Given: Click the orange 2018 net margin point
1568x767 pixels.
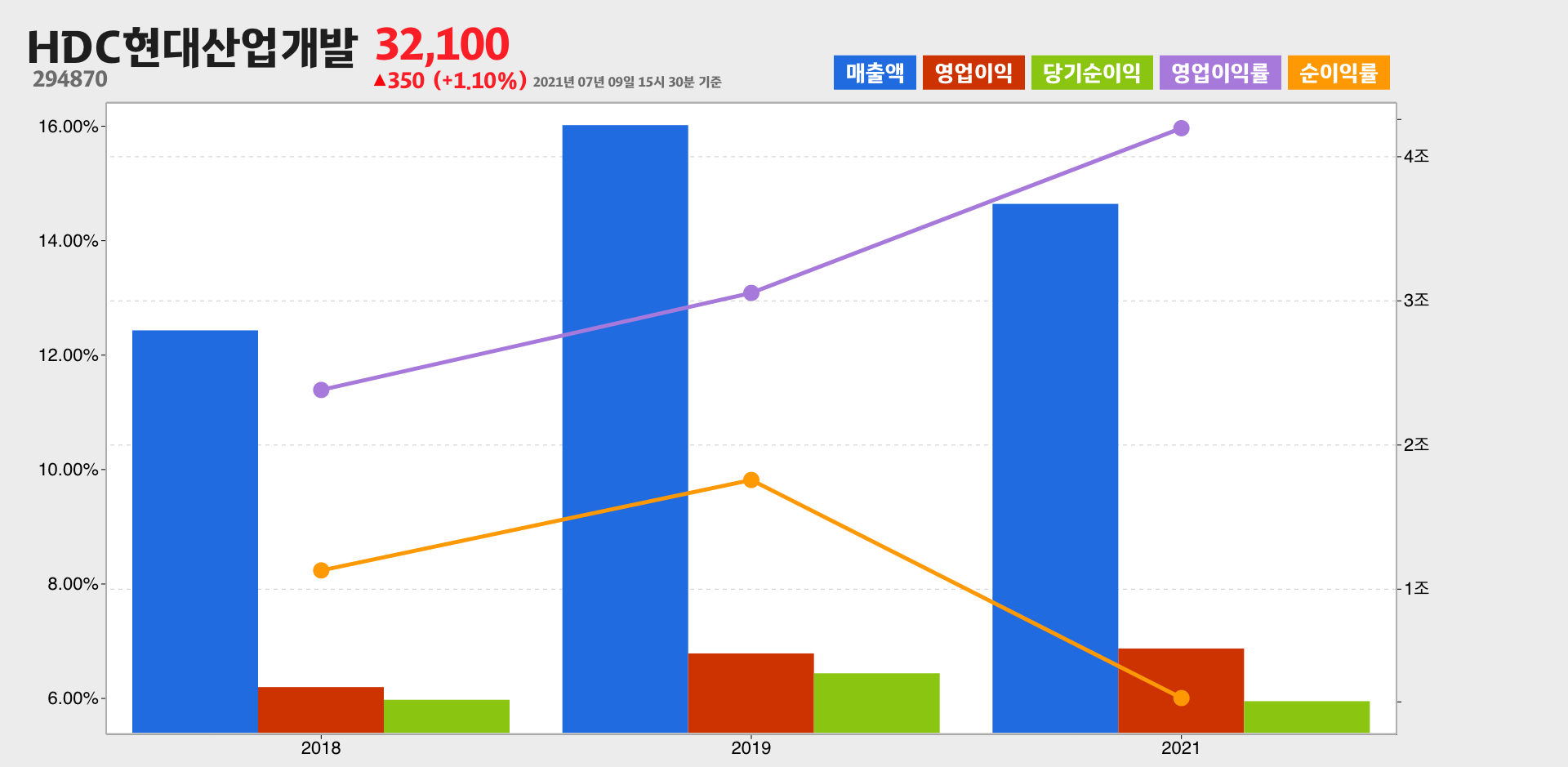Looking at the screenshot, I should pyautogui.click(x=321, y=570).
